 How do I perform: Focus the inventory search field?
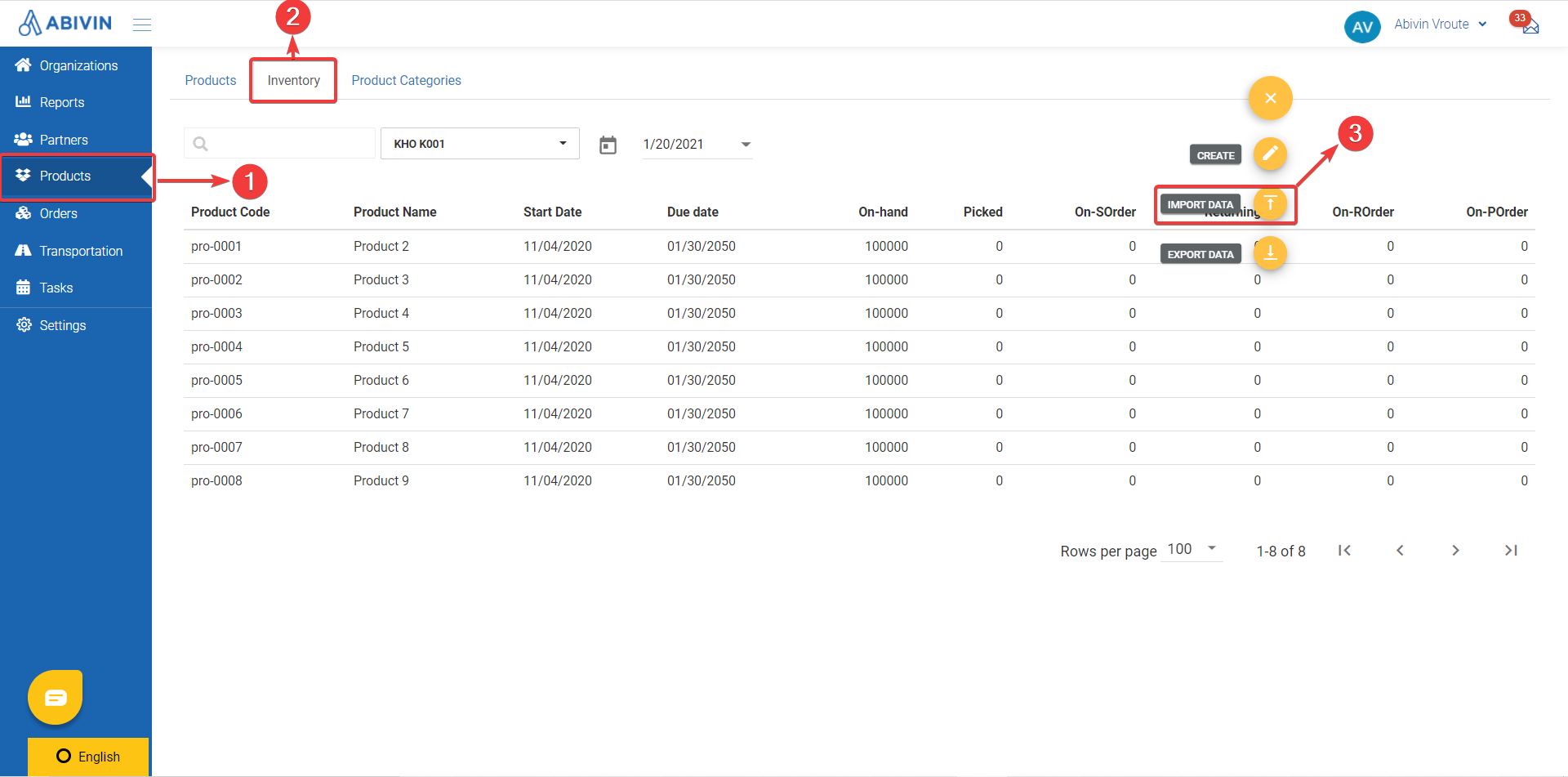click(279, 144)
